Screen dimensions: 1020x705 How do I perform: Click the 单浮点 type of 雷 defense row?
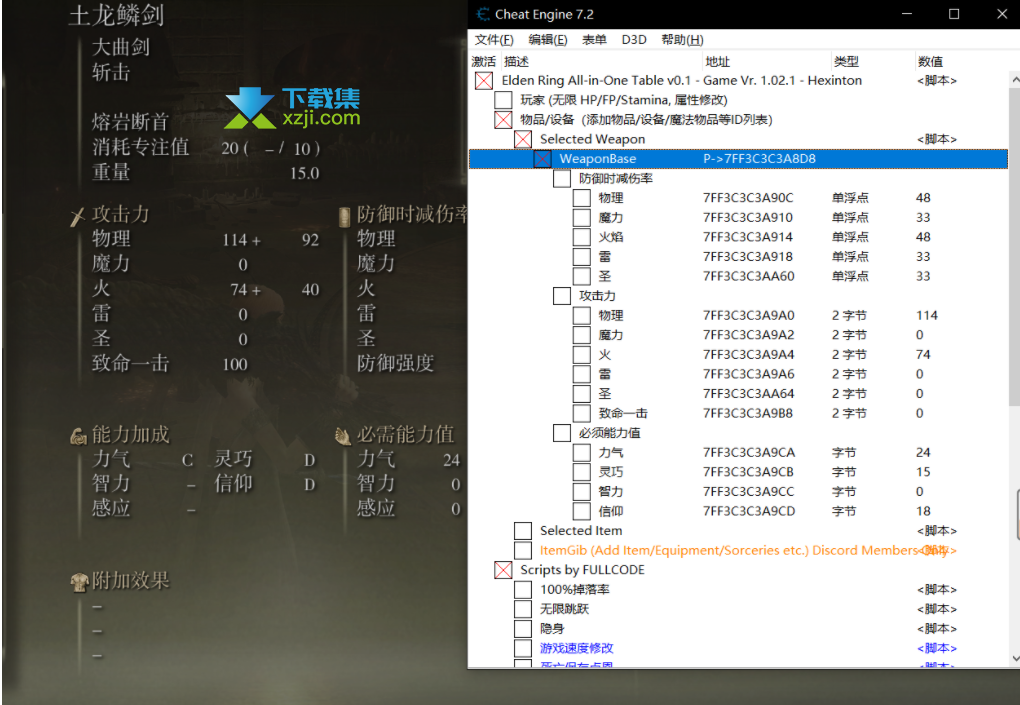tap(850, 257)
